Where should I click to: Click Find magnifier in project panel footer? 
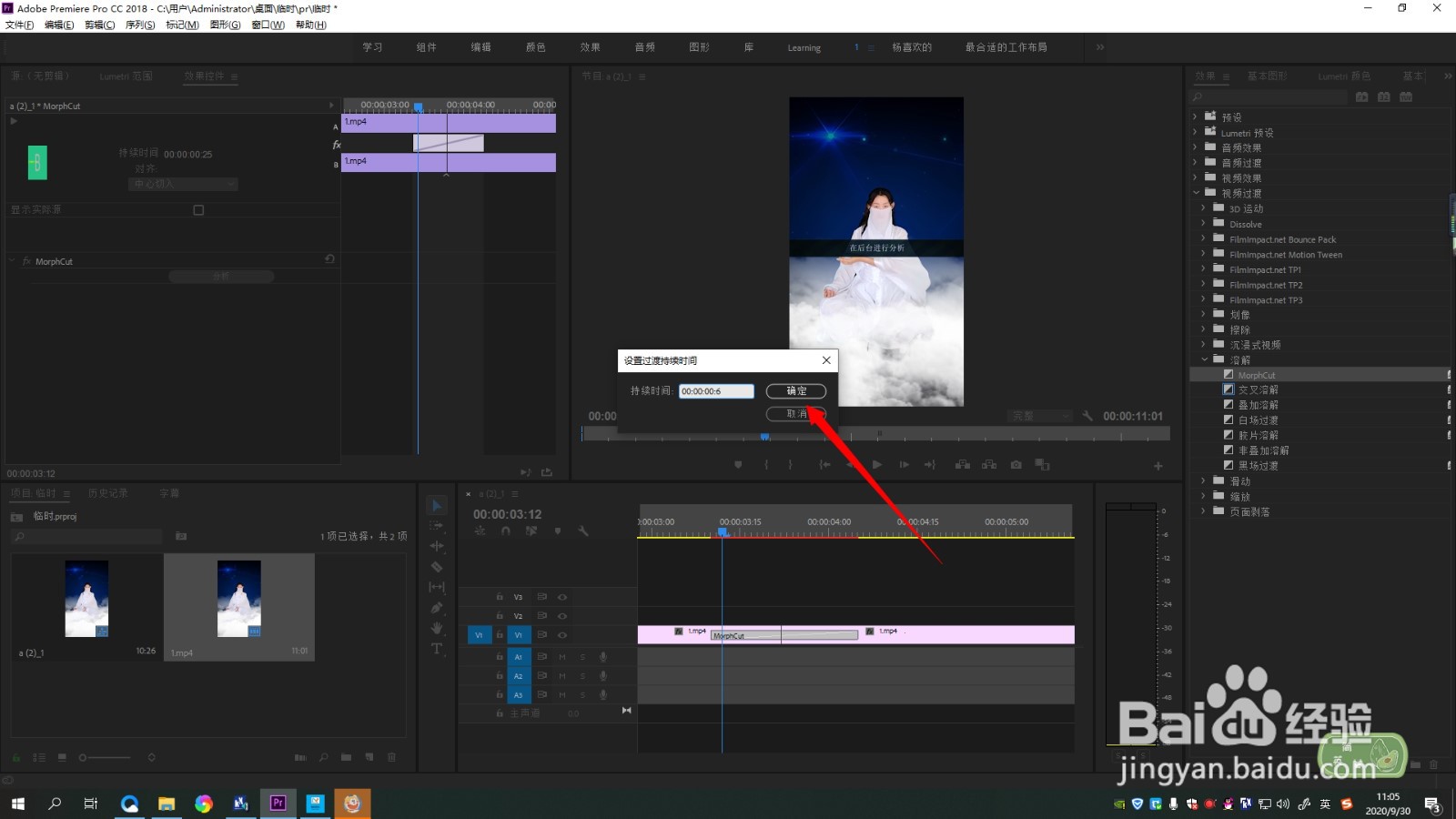point(323,757)
